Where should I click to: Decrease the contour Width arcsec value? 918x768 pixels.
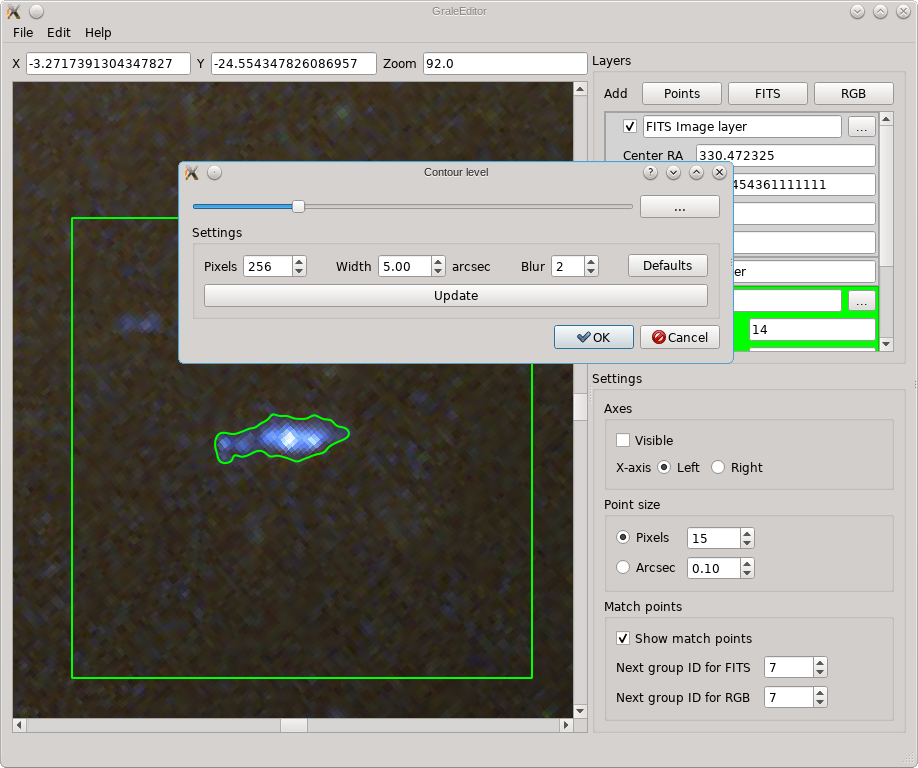click(x=439, y=271)
